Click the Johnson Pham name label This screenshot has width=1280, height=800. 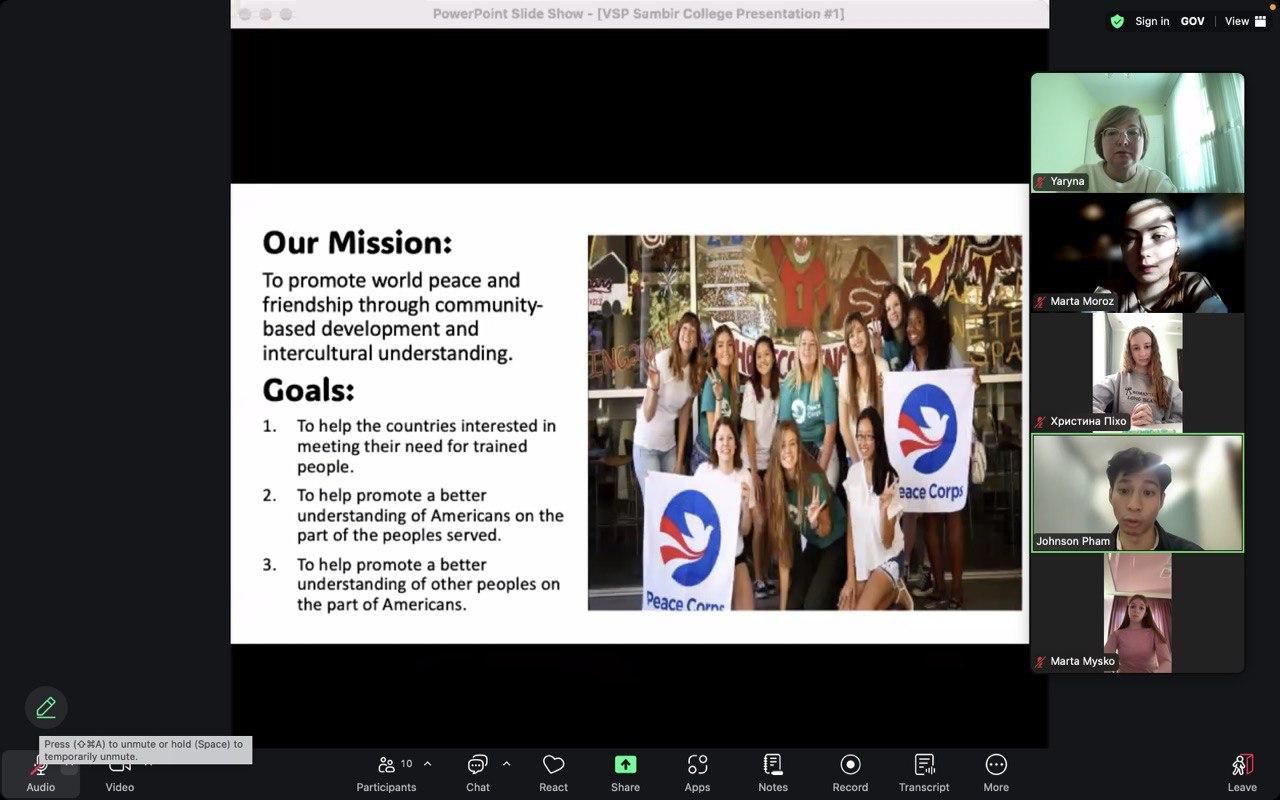tap(1073, 541)
